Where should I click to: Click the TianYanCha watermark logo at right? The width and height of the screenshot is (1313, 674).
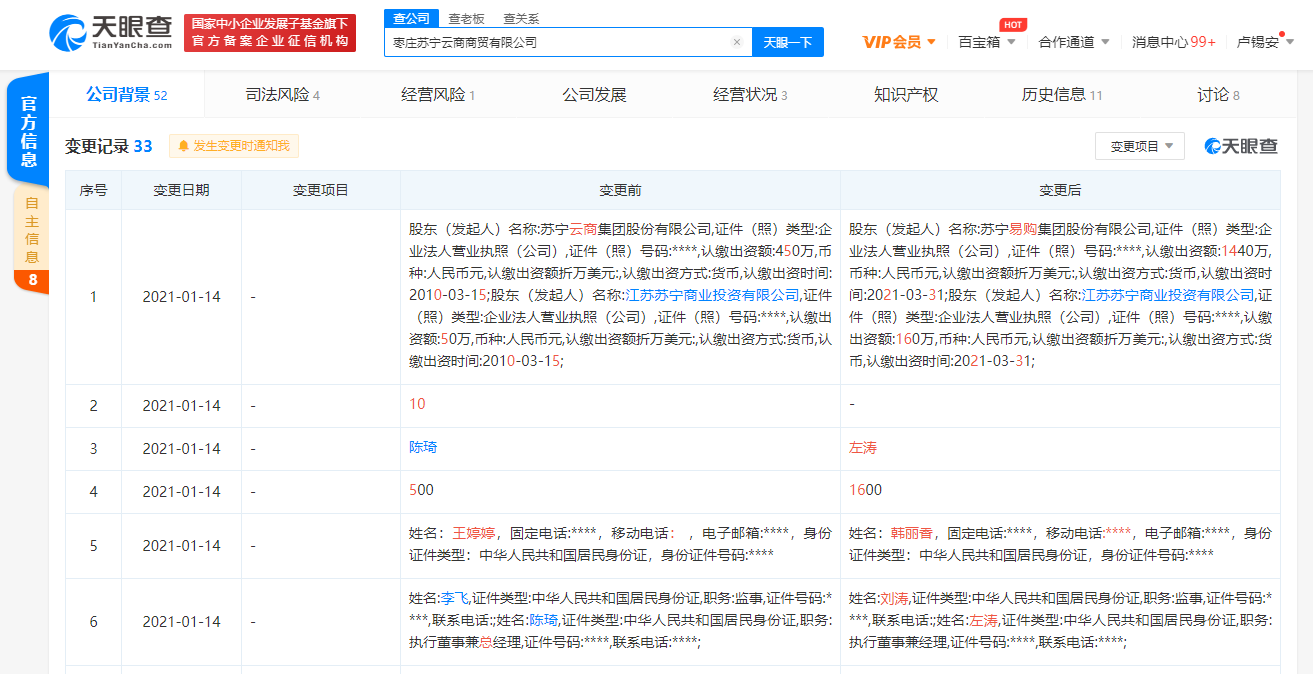pyautogui.click(x=1241, y=146)
